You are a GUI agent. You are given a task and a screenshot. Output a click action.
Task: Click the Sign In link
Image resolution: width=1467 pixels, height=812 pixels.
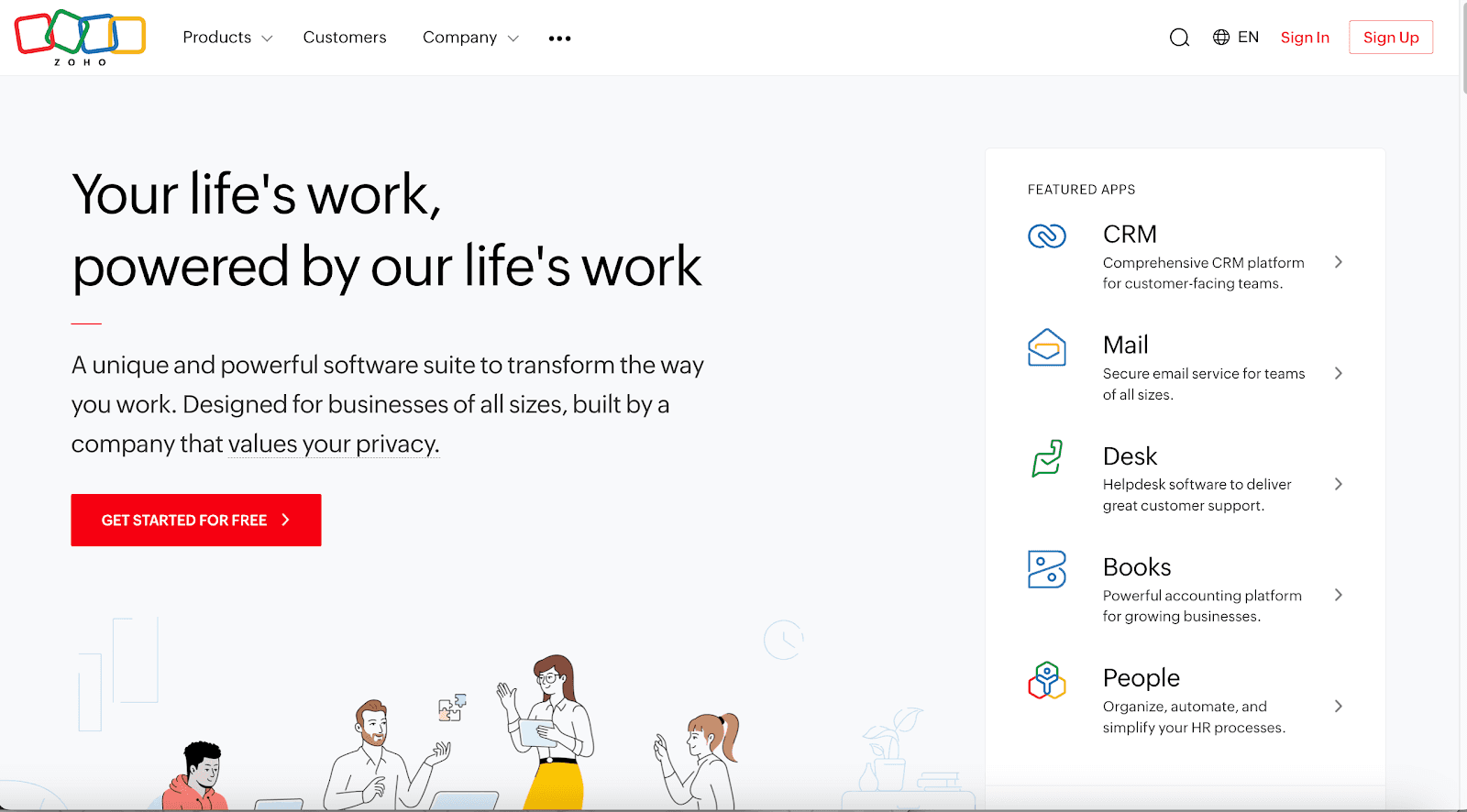[1305, 38]
